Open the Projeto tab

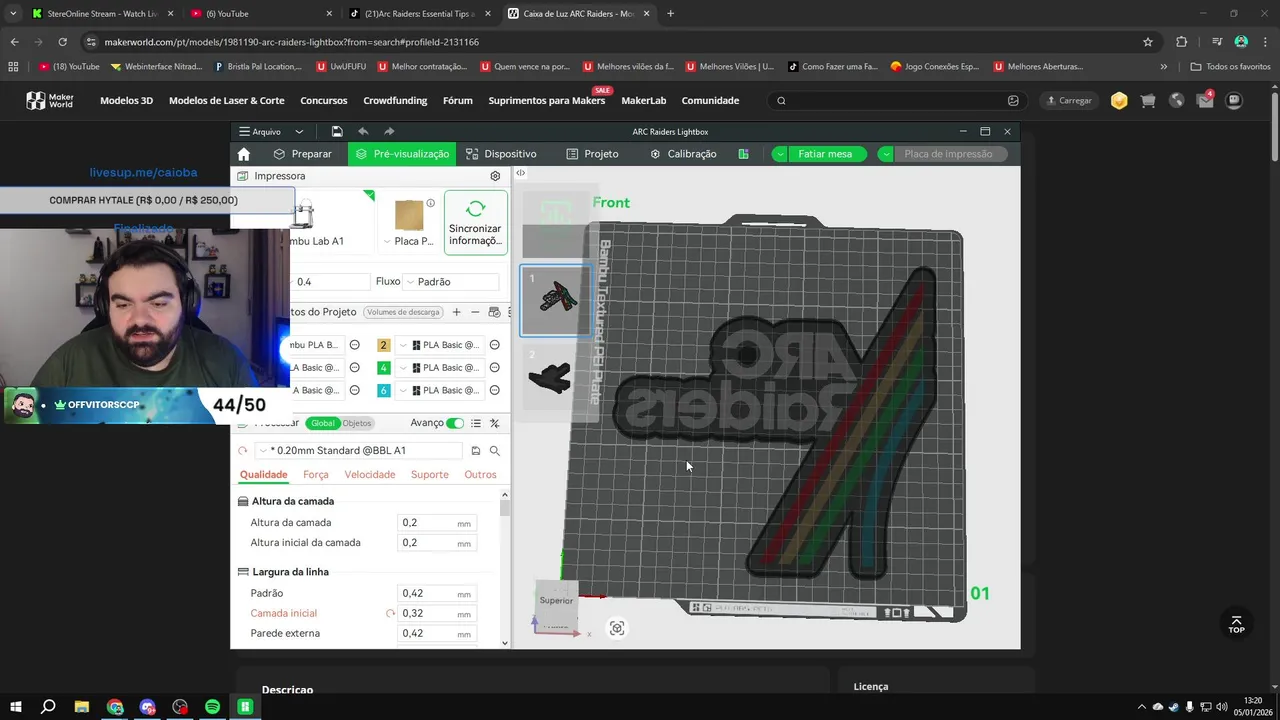coord(592,154)
